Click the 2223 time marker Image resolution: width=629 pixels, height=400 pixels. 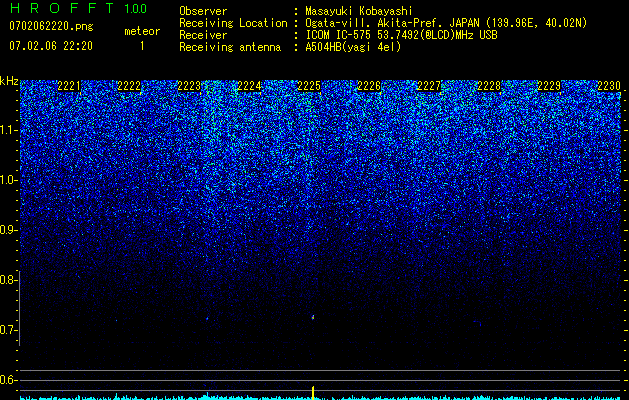[x=189, y=86]
